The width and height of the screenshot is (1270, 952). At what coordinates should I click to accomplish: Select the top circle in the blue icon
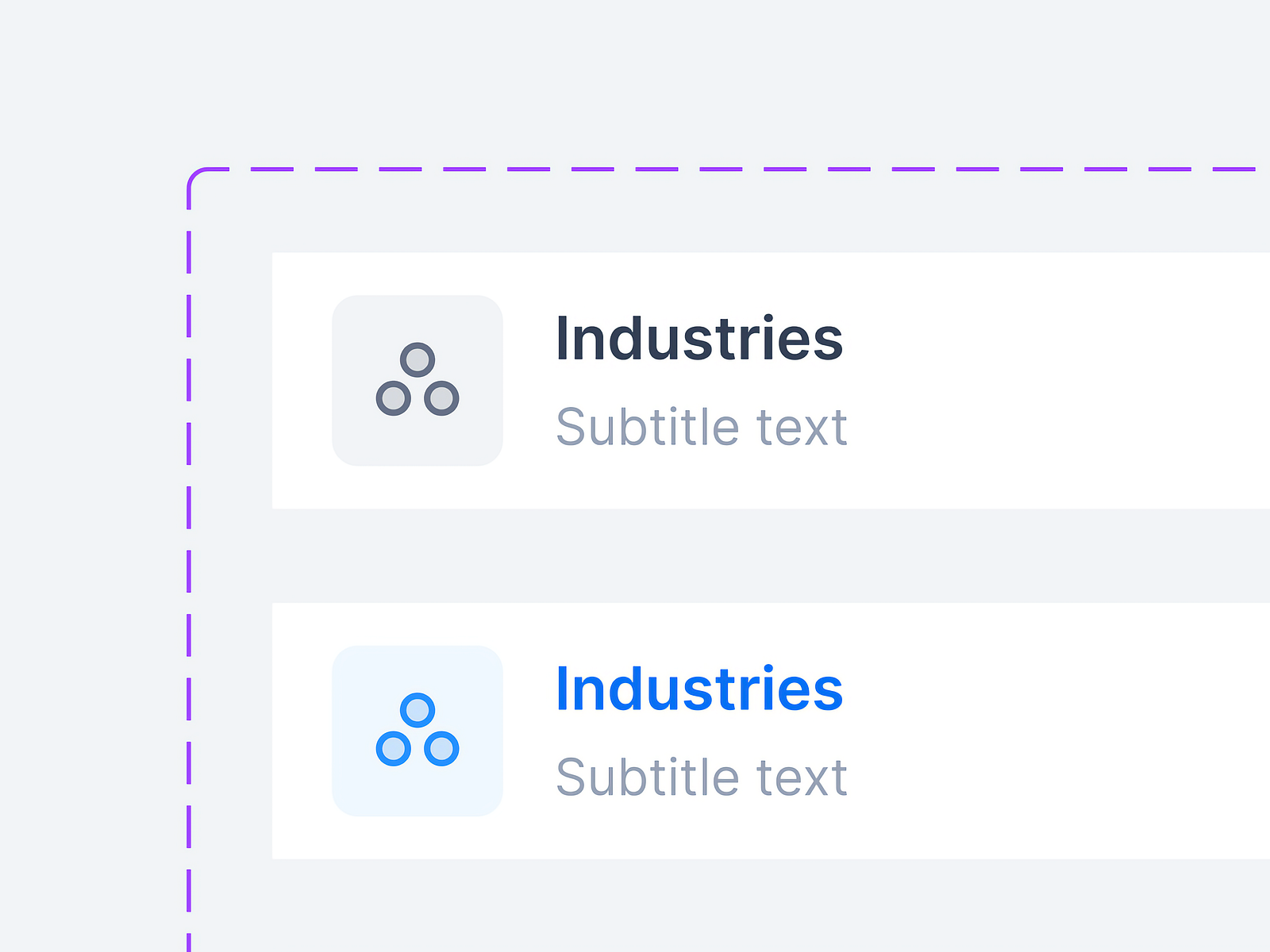(416, 708)
